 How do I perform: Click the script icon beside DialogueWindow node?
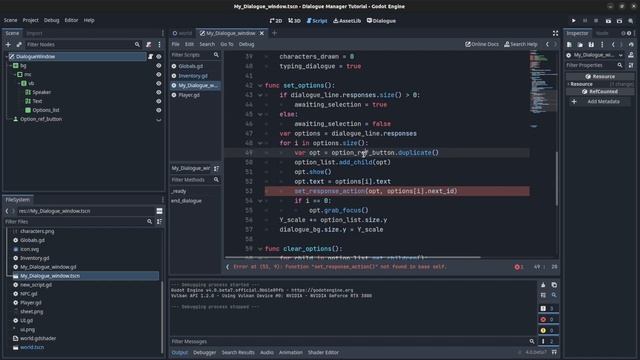coord(151,57)
